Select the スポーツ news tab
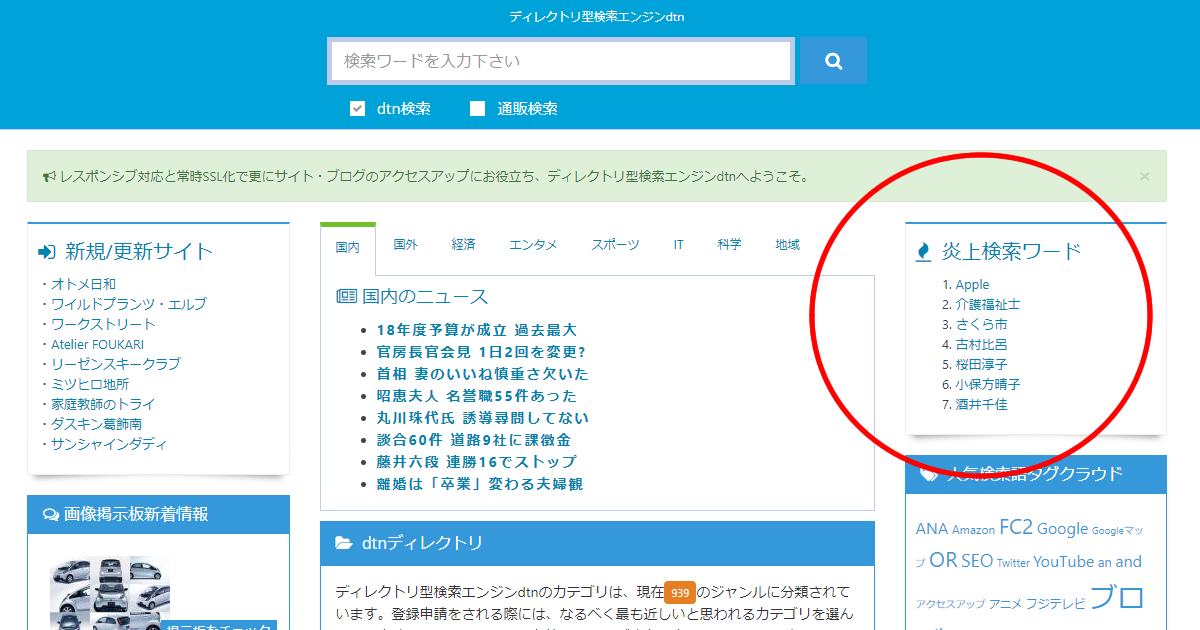Screen dimensions: 1200x630 (614, 245)
